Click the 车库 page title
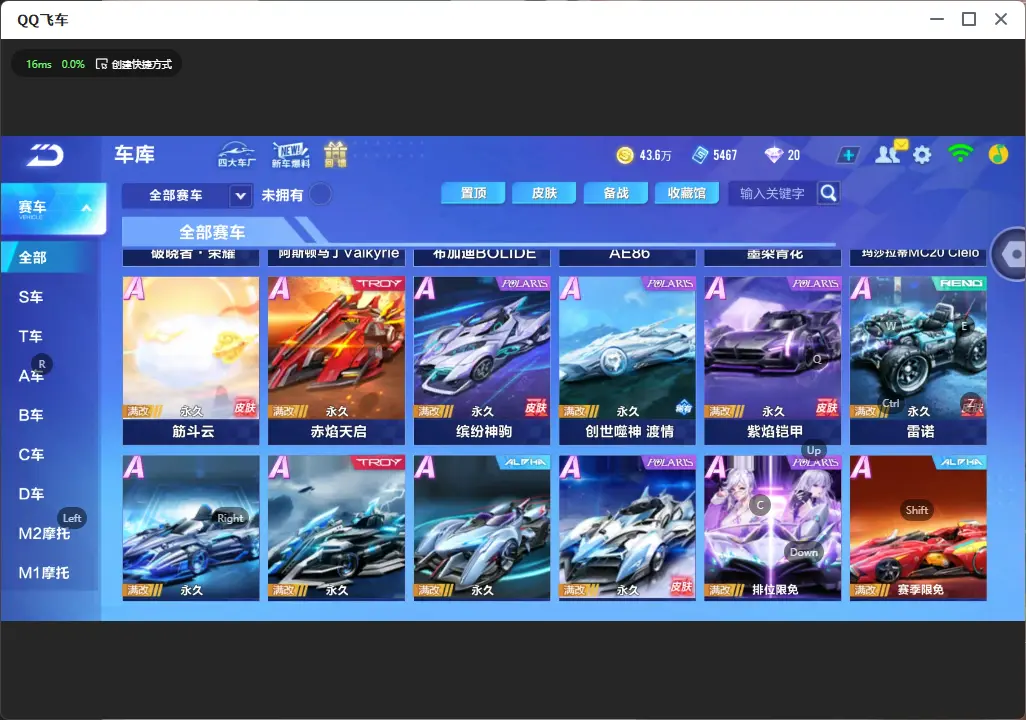Viewport: 1026px width, 720px height. click(x=135, y=154)
